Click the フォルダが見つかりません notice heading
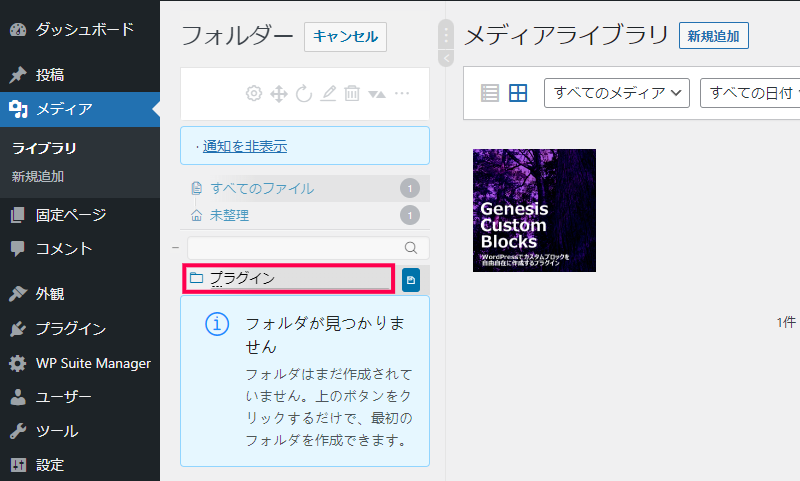This screenshot has height=481, width=800. [325, 335]
